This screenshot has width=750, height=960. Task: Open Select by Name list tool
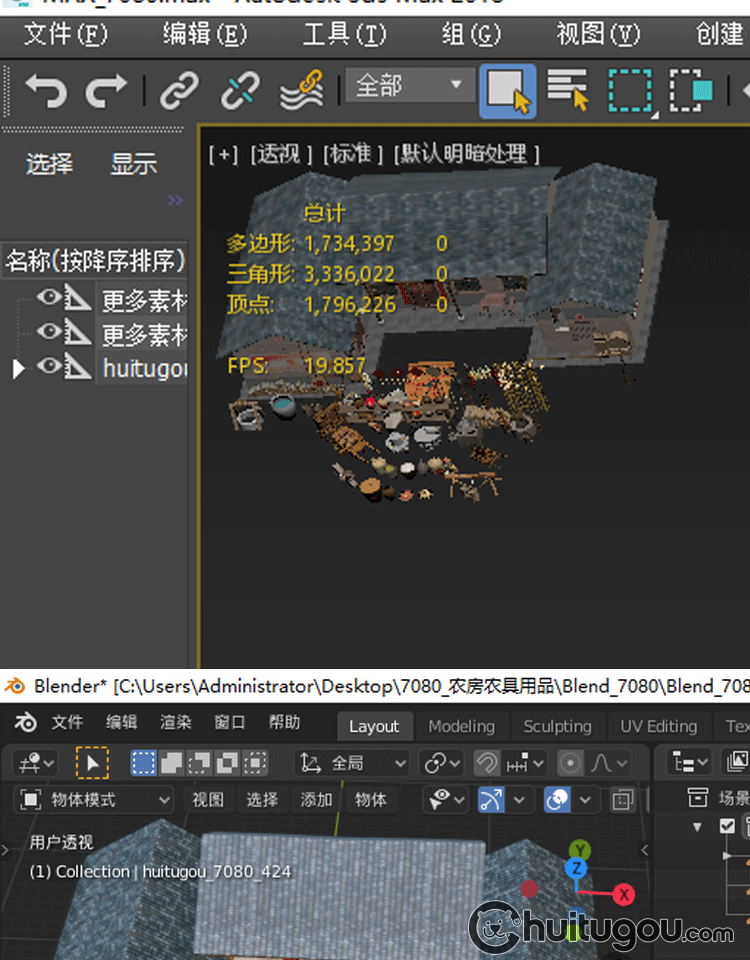click(568, 90)
